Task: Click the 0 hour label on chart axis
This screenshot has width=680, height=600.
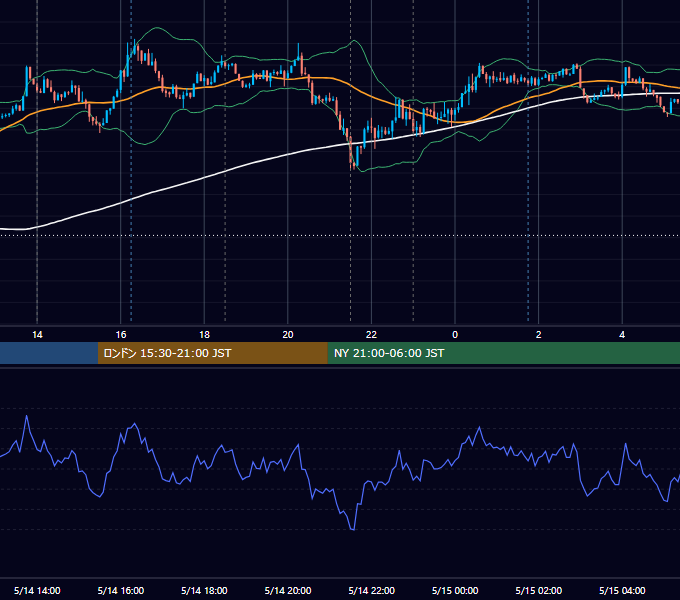Action: pos(455,335)
